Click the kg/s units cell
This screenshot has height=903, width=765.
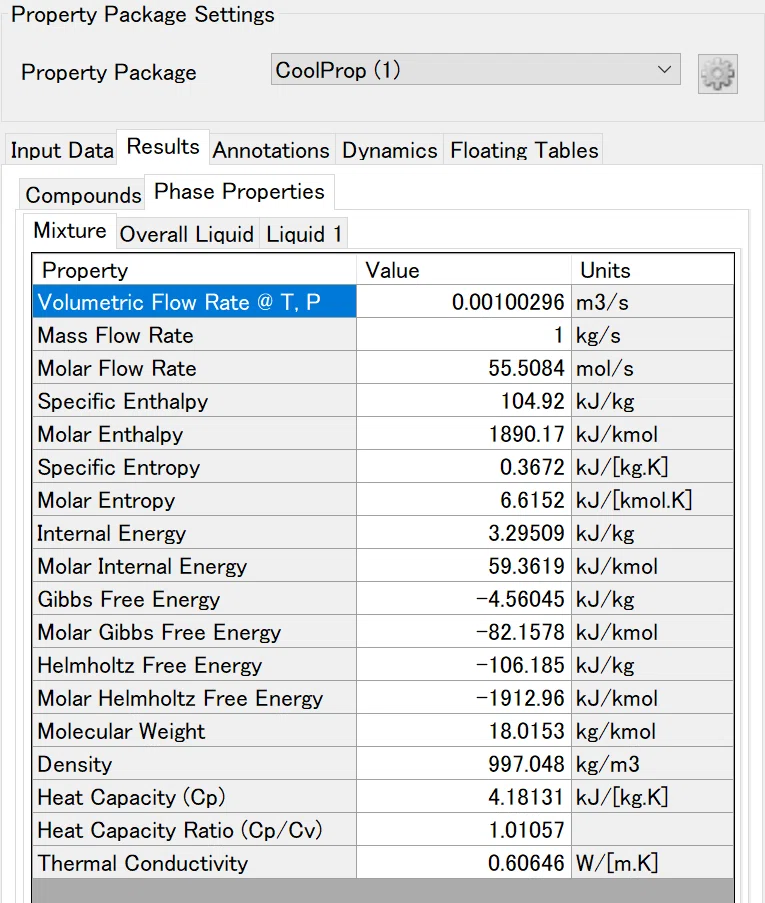coord(653,335)
